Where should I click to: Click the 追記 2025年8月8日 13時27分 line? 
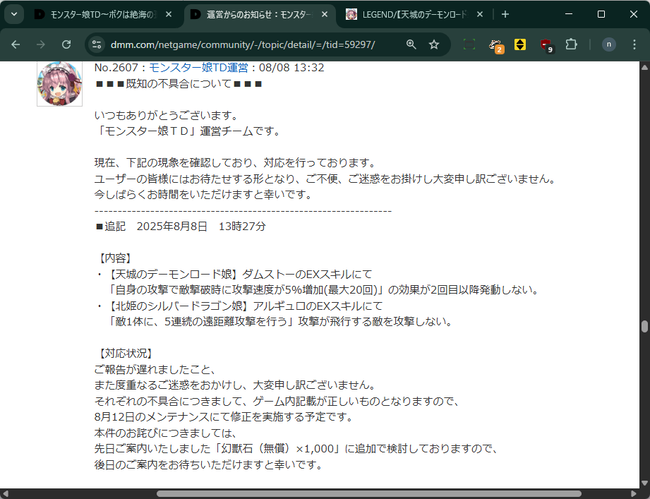coord(180,226)
